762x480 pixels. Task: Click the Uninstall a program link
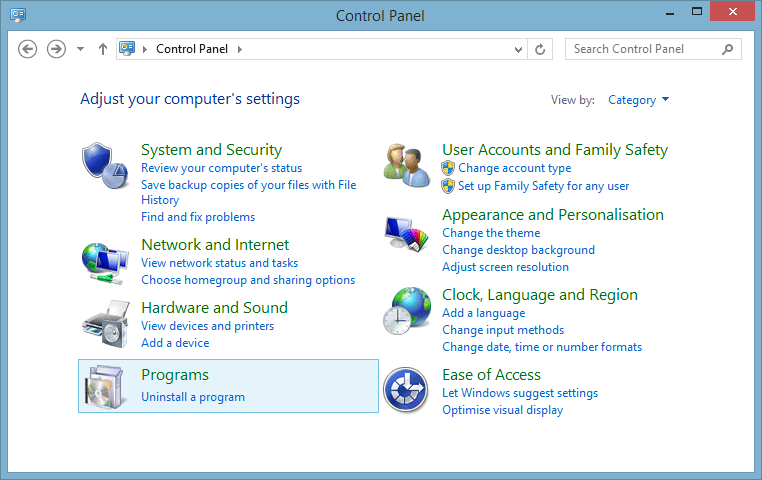193,397
